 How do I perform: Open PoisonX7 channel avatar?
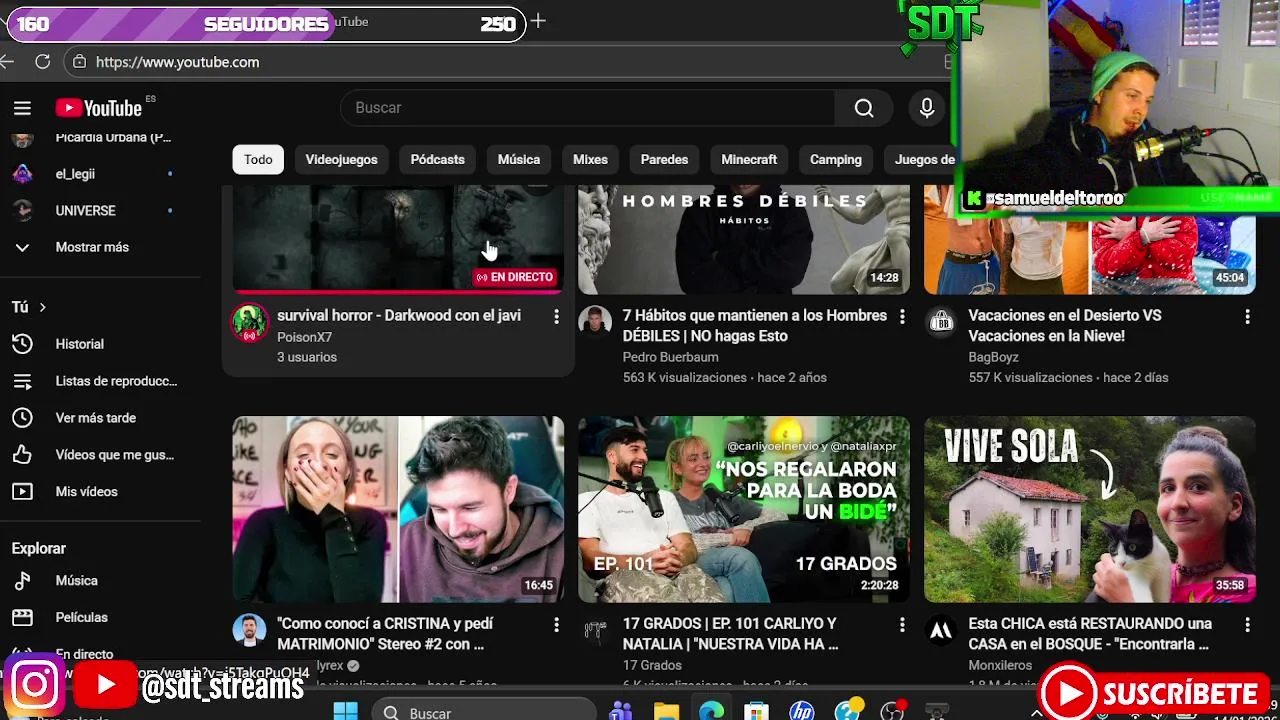249,323
